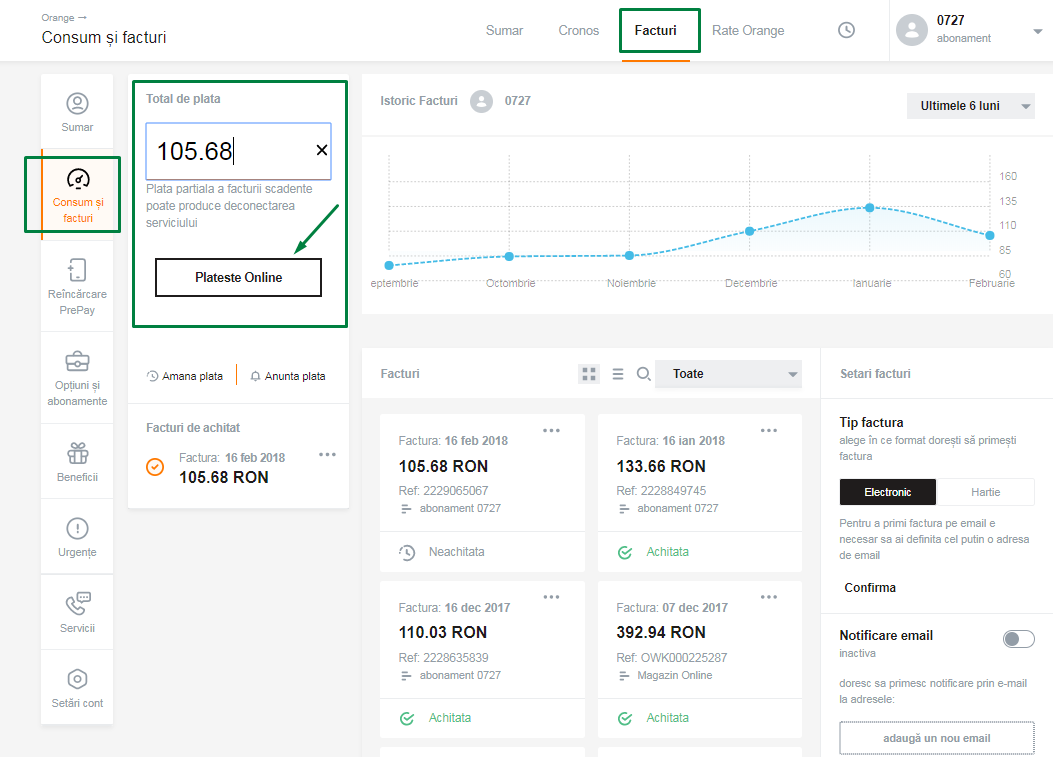The width and height of the screenshot is (1053, 757).
Task: Switch invoices to list view
Action: (618, 374)
